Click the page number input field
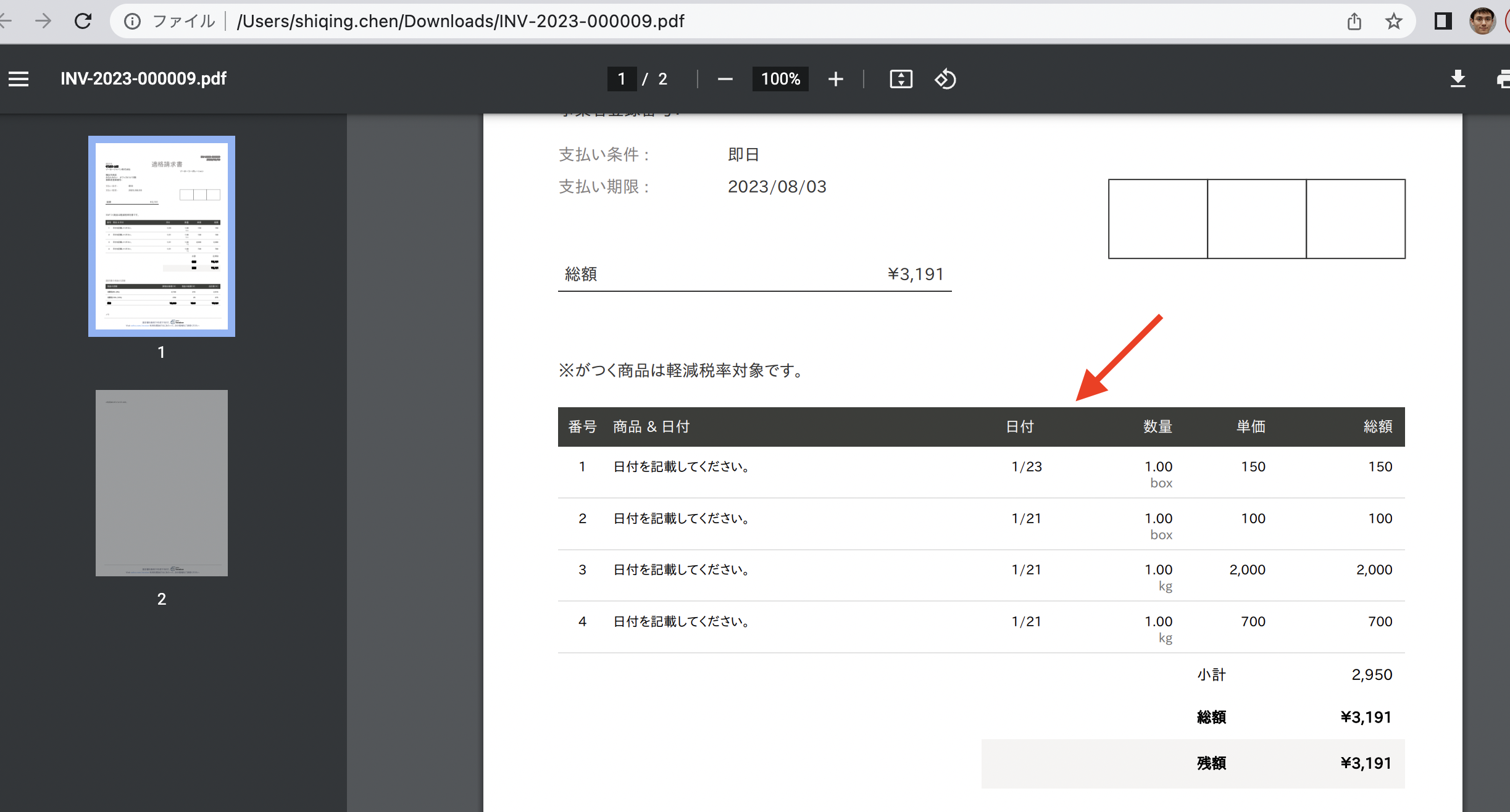 pyautogui.click(x=622, y=79)
